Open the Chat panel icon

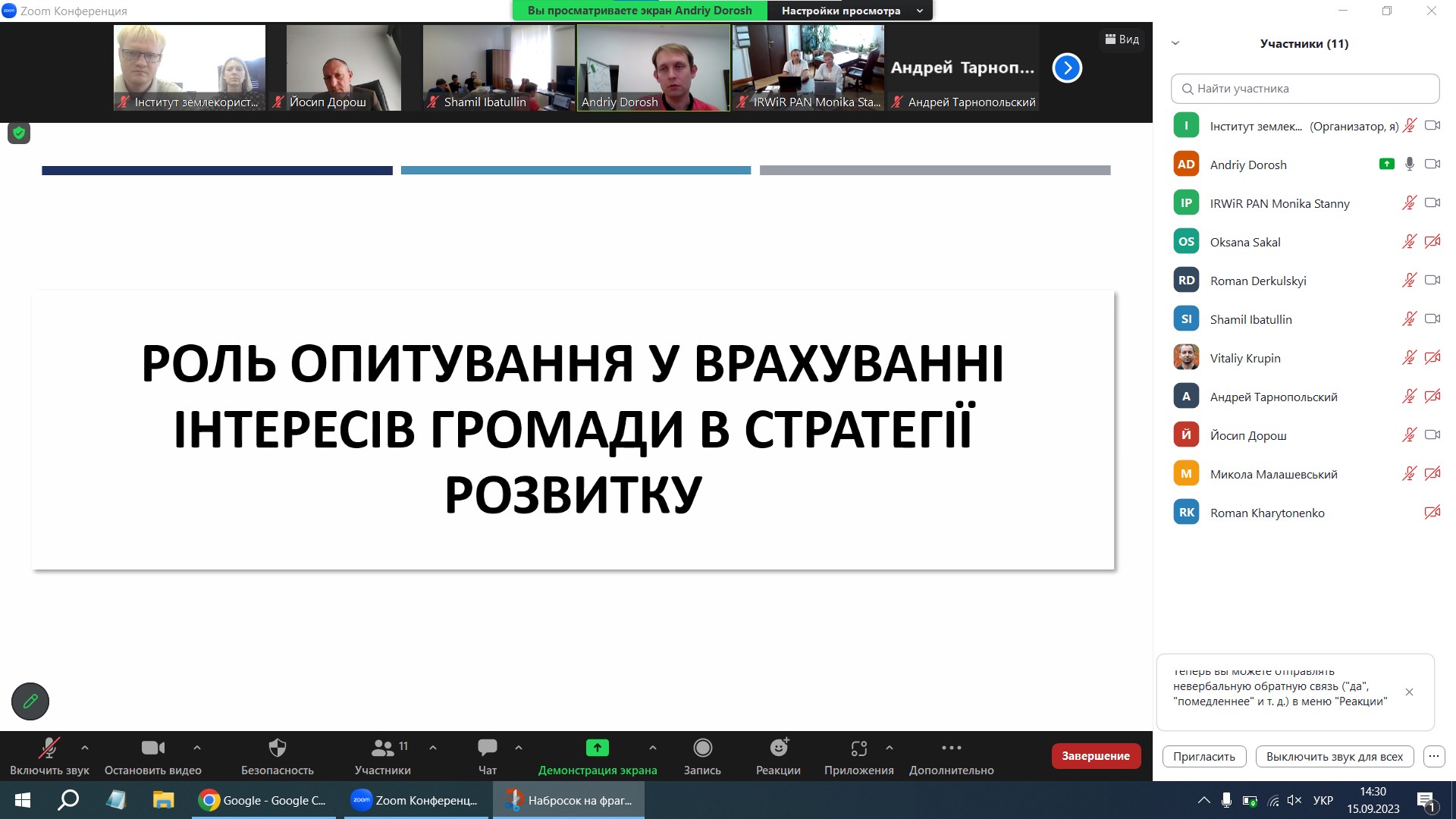coord(487,748)
